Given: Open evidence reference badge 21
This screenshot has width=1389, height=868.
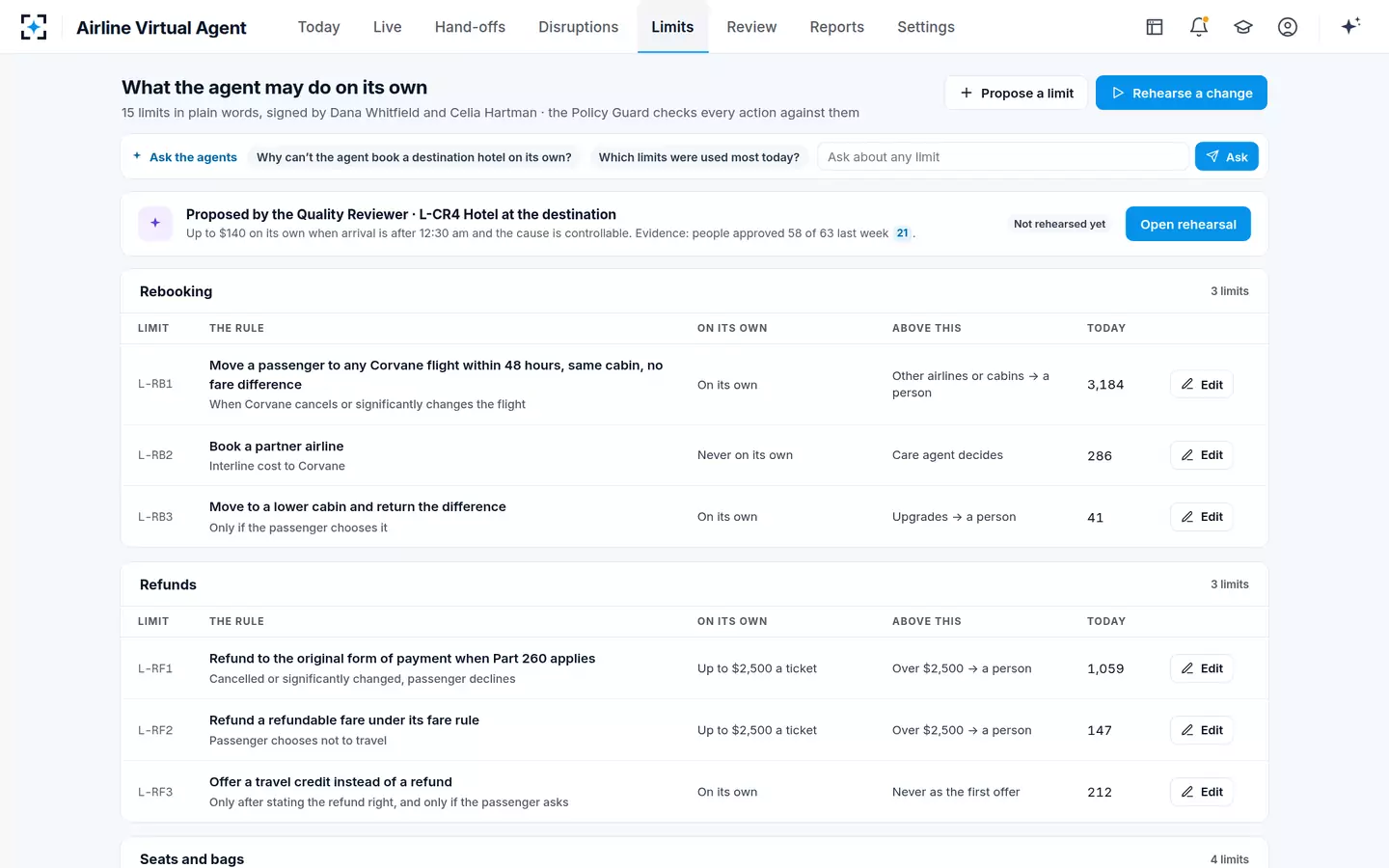Looking at the screenshot, I should click(902, 233).
